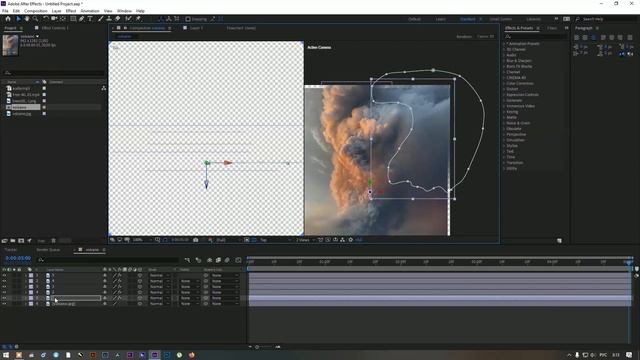Select the Rotation tool

pyautogui.click(x=46, y=19)
